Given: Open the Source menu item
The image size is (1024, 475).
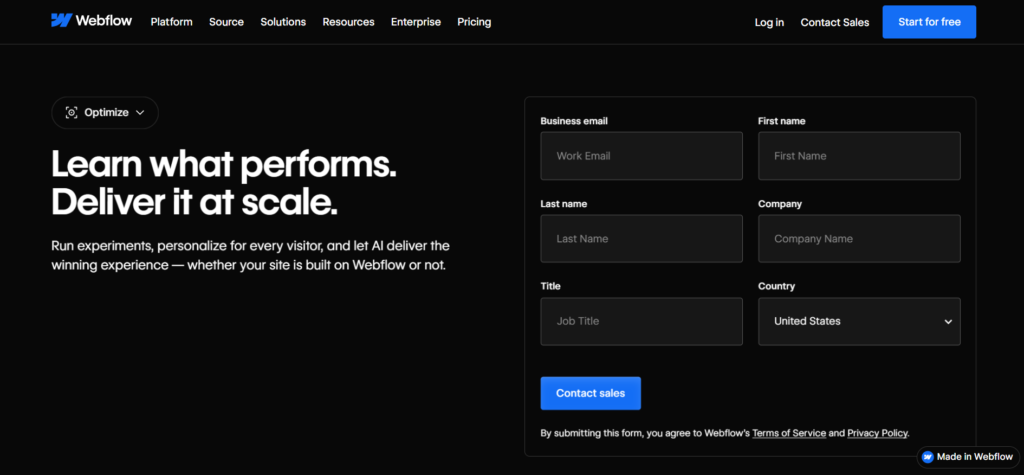Looking at the screenshot, I should pos(226,22).
